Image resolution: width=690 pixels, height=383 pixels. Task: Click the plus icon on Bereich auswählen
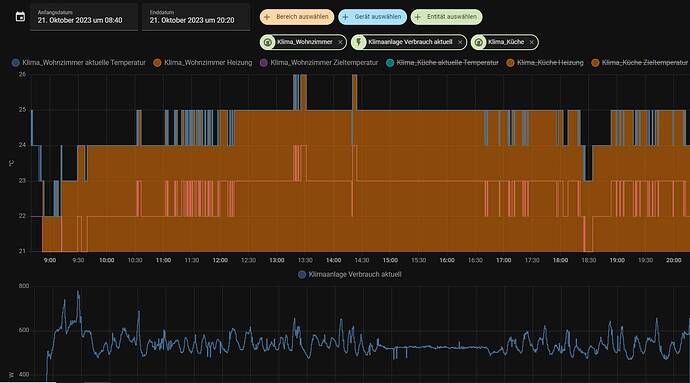(267, 17)
